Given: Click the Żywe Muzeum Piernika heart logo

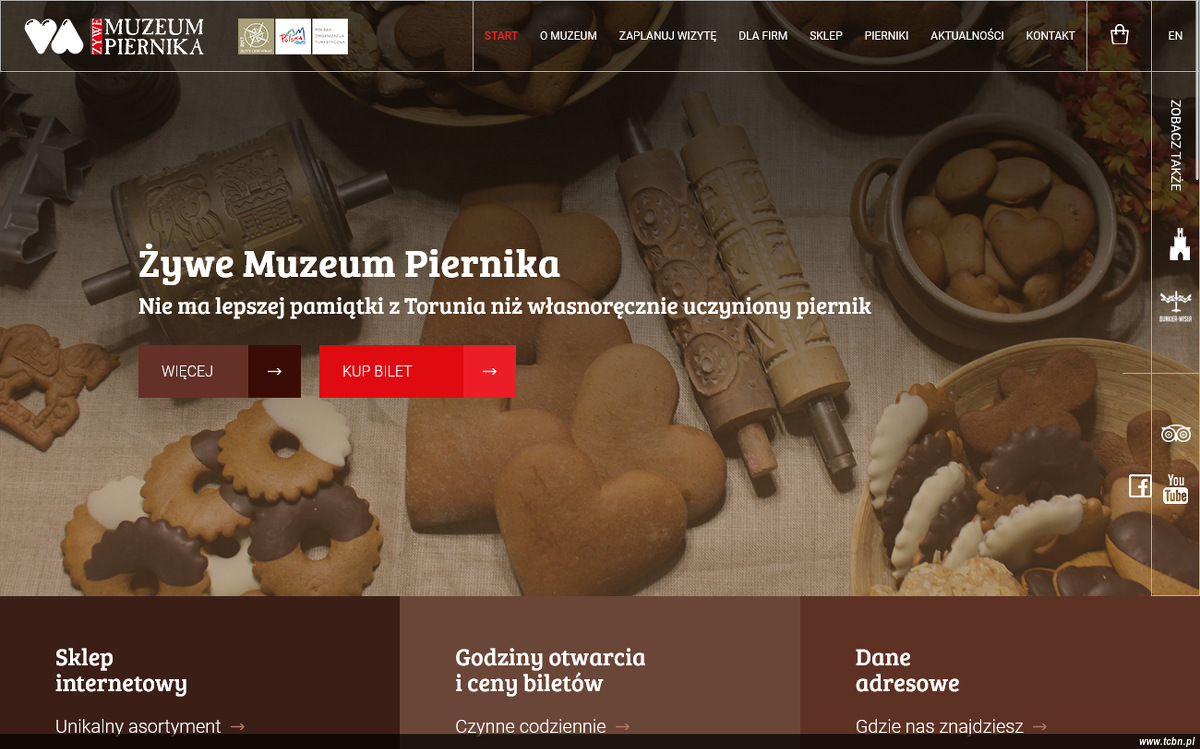Looking at the screenshot, I should pos(54,36).
